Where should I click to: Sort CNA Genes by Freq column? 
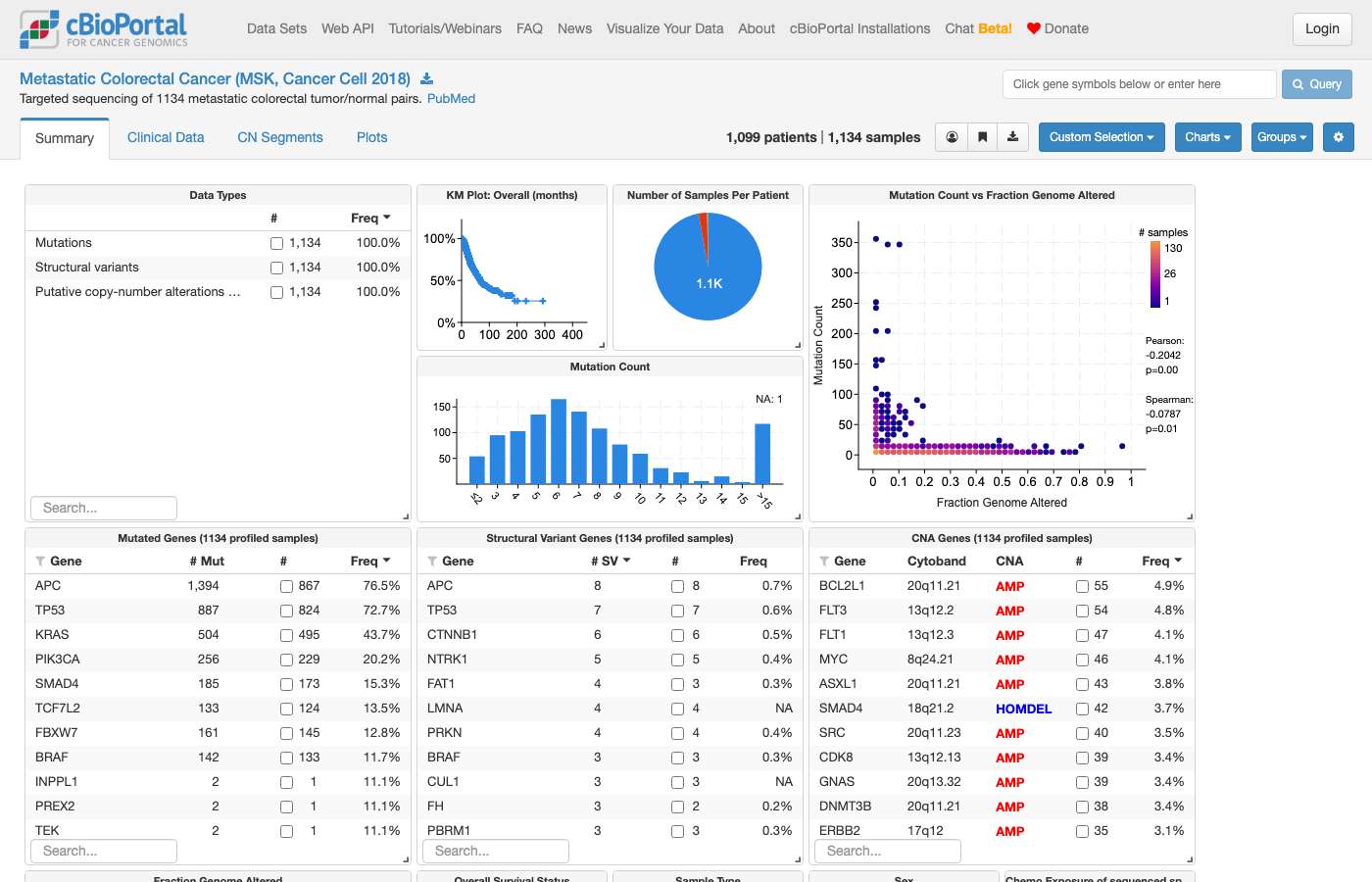[x=1161, y=562]
